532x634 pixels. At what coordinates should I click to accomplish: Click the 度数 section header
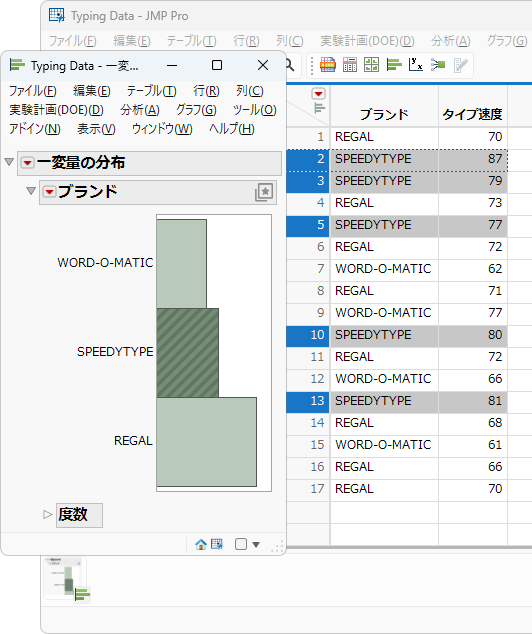click(79, 515)
